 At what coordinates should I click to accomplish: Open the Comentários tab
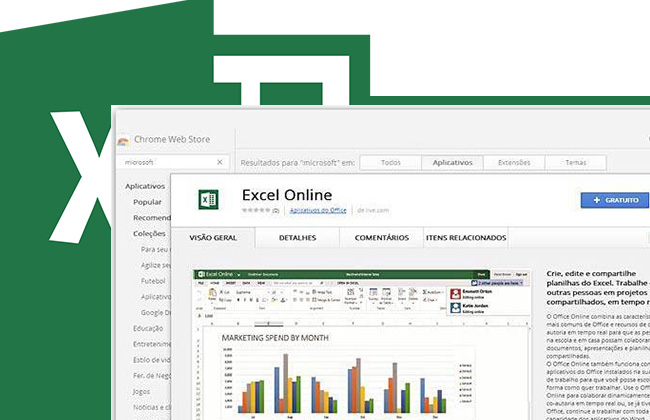[x=381, y=238]
